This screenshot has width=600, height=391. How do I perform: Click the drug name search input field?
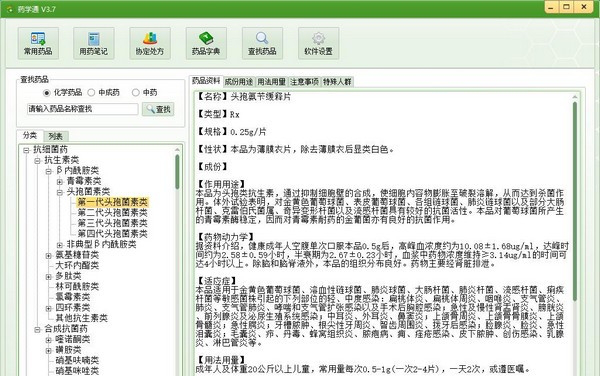click(82, 109)
